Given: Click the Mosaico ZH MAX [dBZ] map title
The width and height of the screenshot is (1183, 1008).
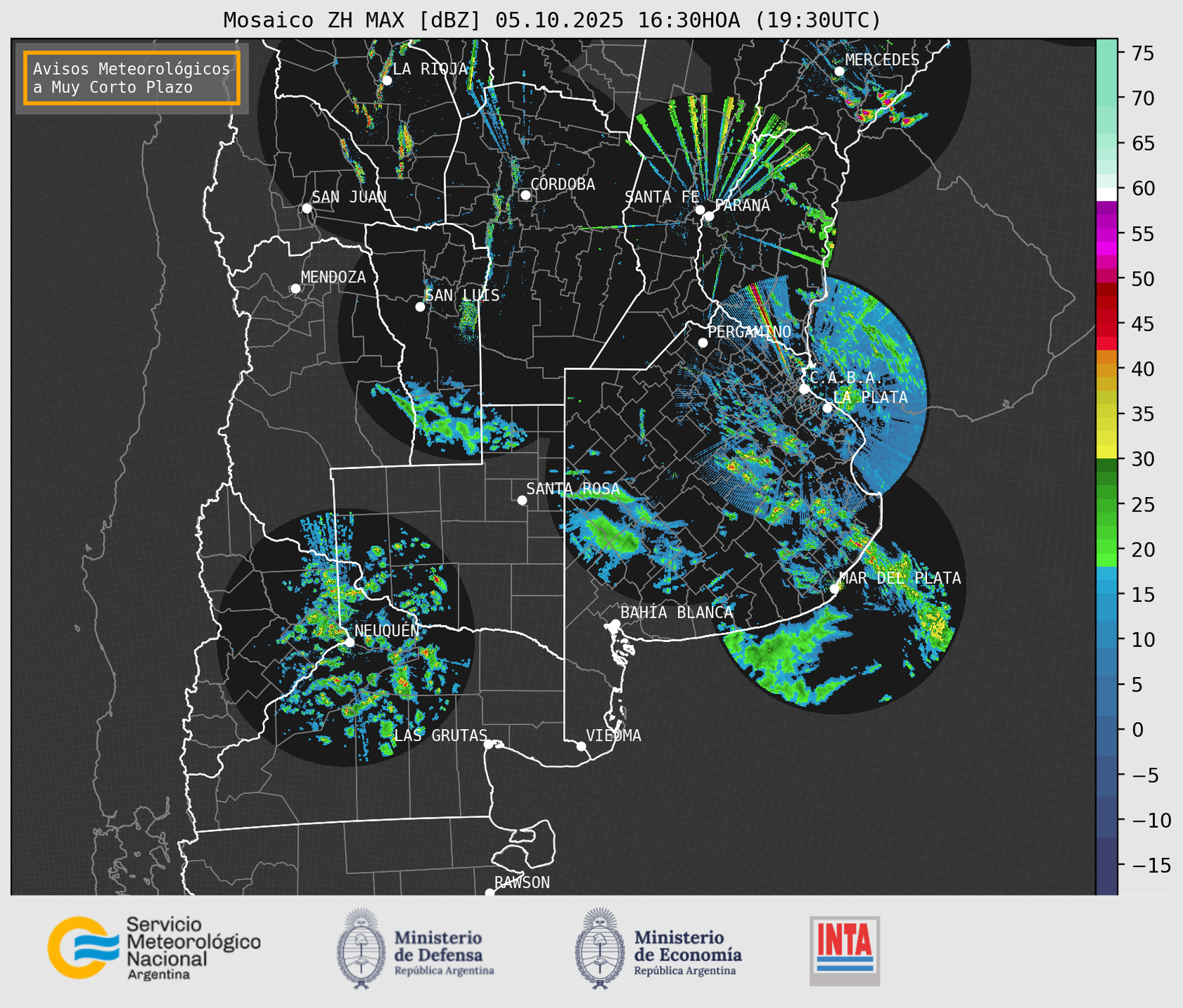Looking at the screenshot, I should pos(552,20).
